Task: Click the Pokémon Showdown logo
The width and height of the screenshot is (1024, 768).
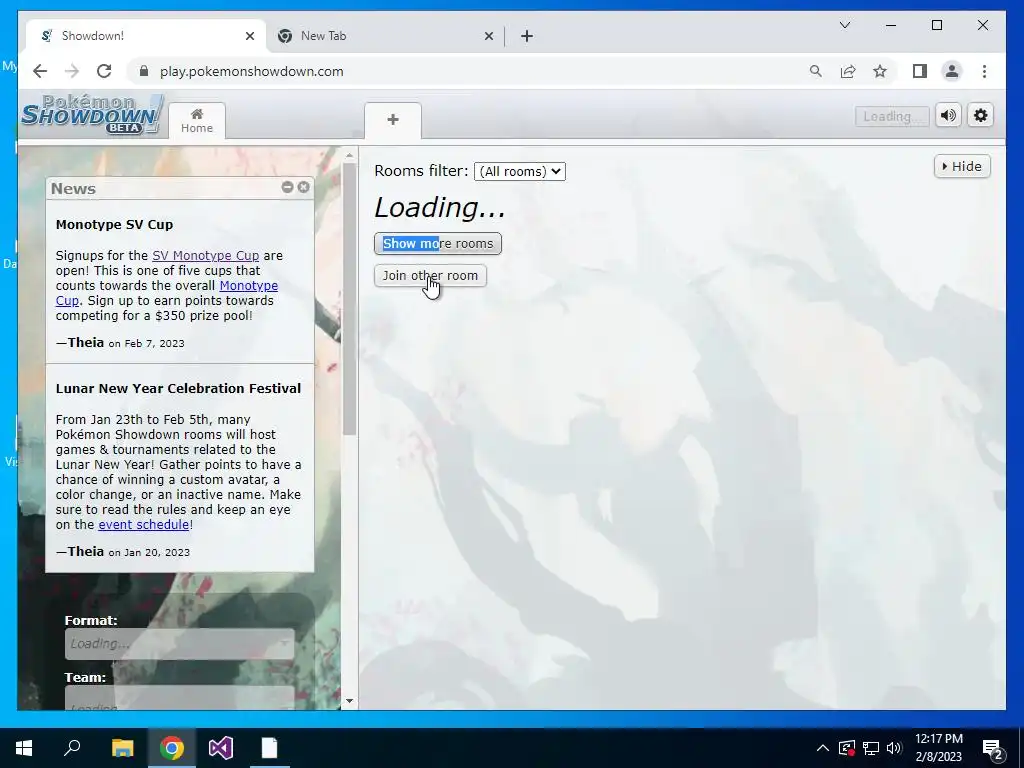Action: (92, 115)
